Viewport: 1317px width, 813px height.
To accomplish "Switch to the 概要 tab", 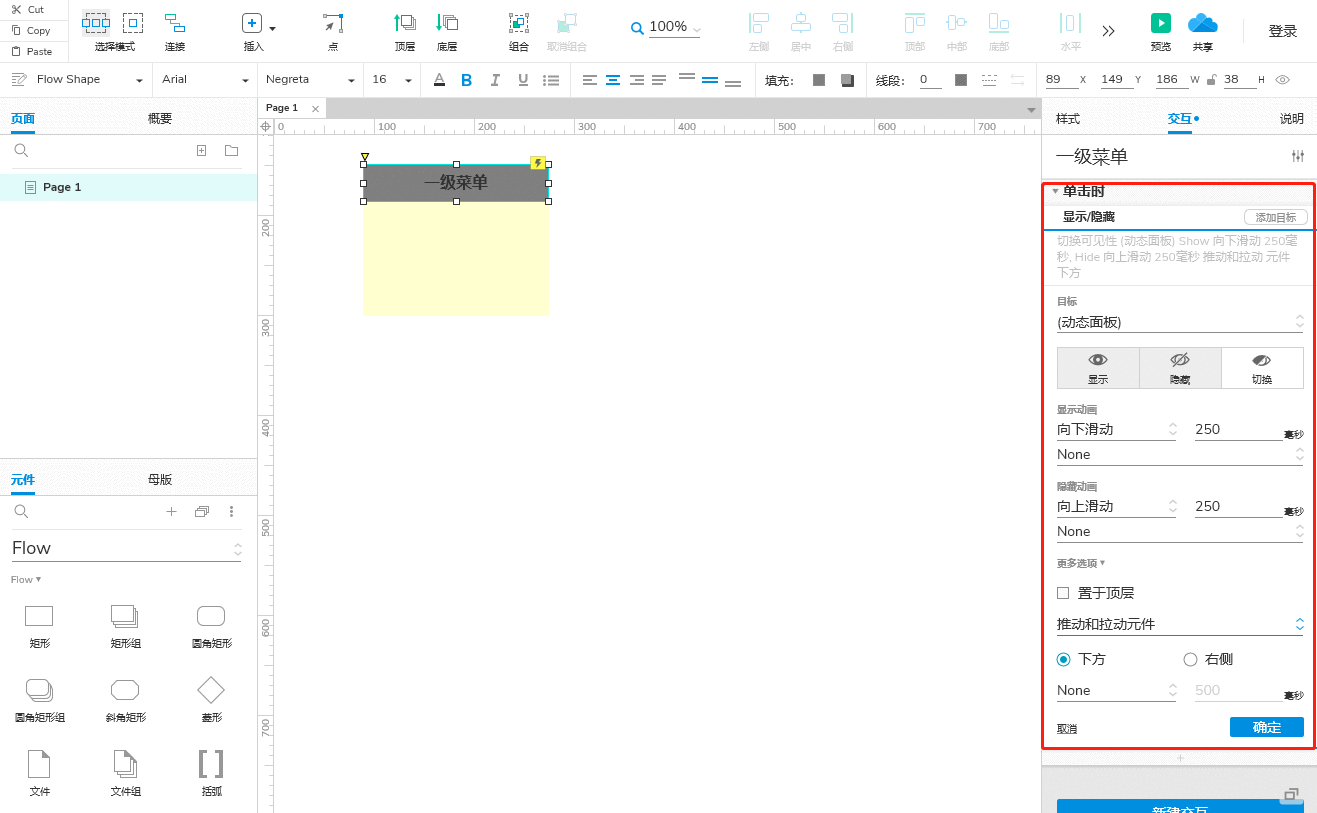I will pyautogui.click(x=160, y=118).
